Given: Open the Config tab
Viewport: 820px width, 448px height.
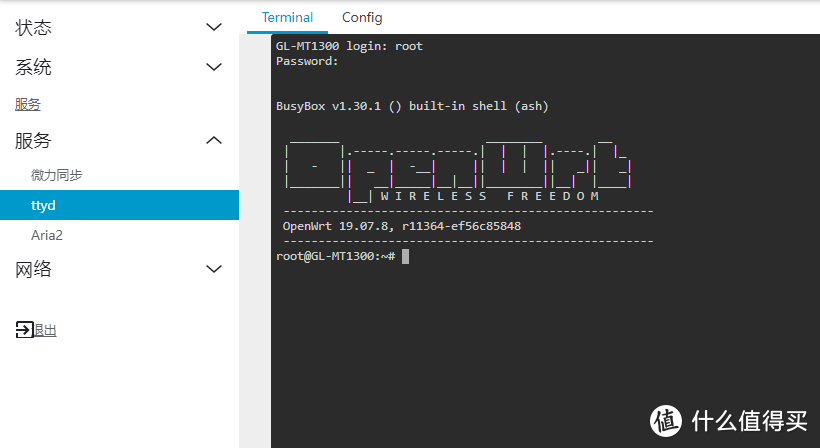Looking at the screenshot, I should tap(362, 17).
